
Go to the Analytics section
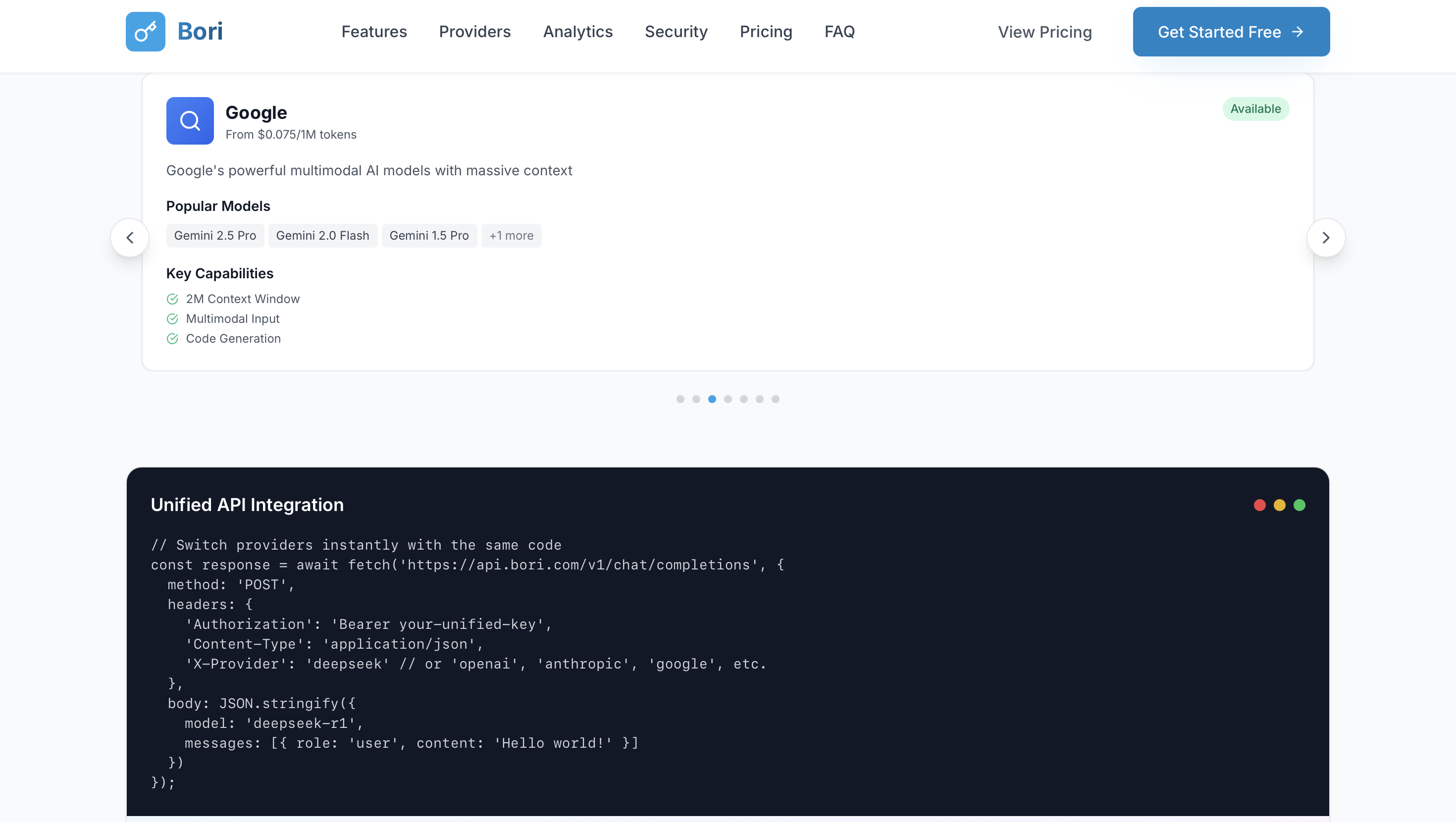pyautogui.click(x=577, y=32)
